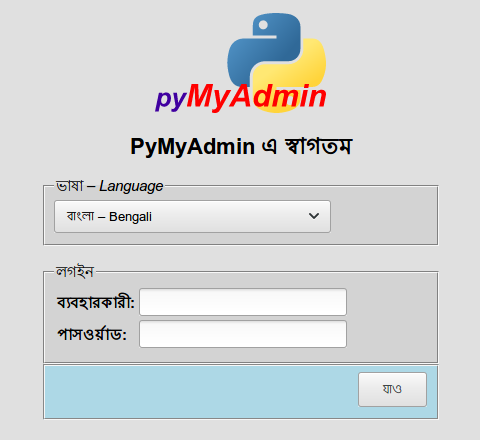Click empty area right of the language selector
The width and height of the screenshot is (480, 440).
click(x=383, y=216)
